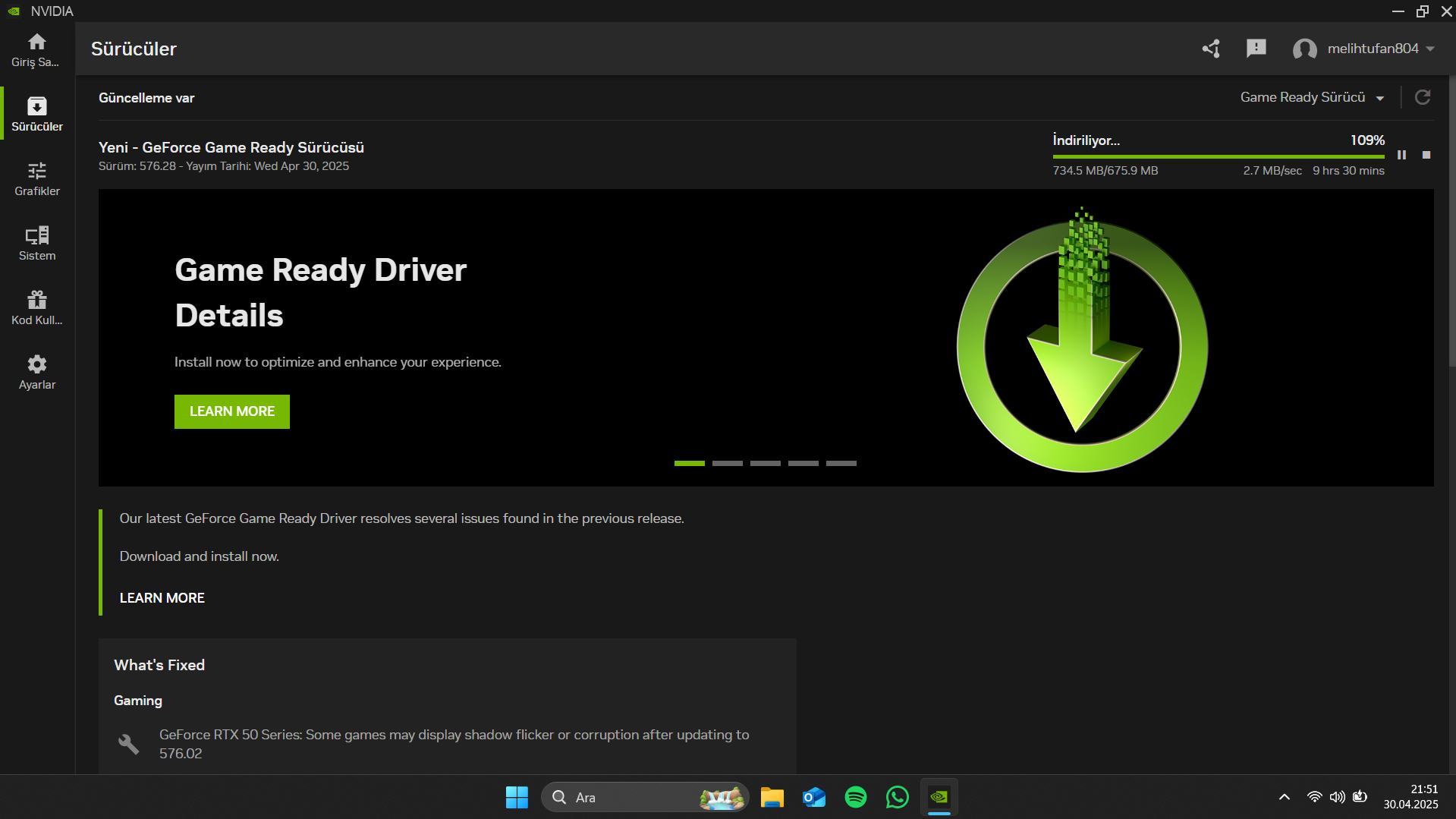This screenshot has height=819, width=1456.
Task: Open Outlook from the taskbar
Action: pyautogui.click(x=814, y=797)
